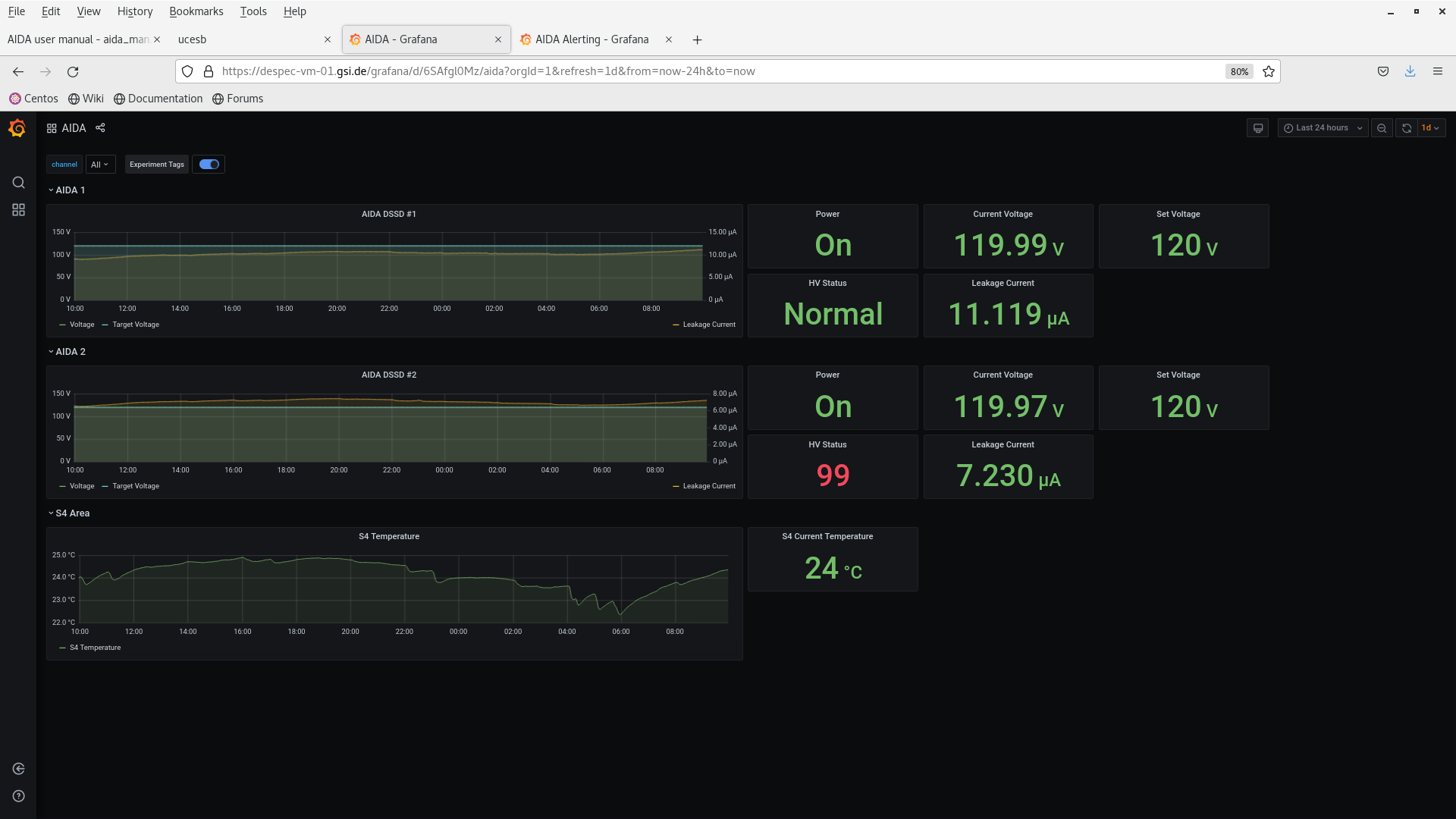The height and width of the screenshot is (819, 1456).
Task: Open the Last 24 hours time picker
Action: (x=1322, y=127)
